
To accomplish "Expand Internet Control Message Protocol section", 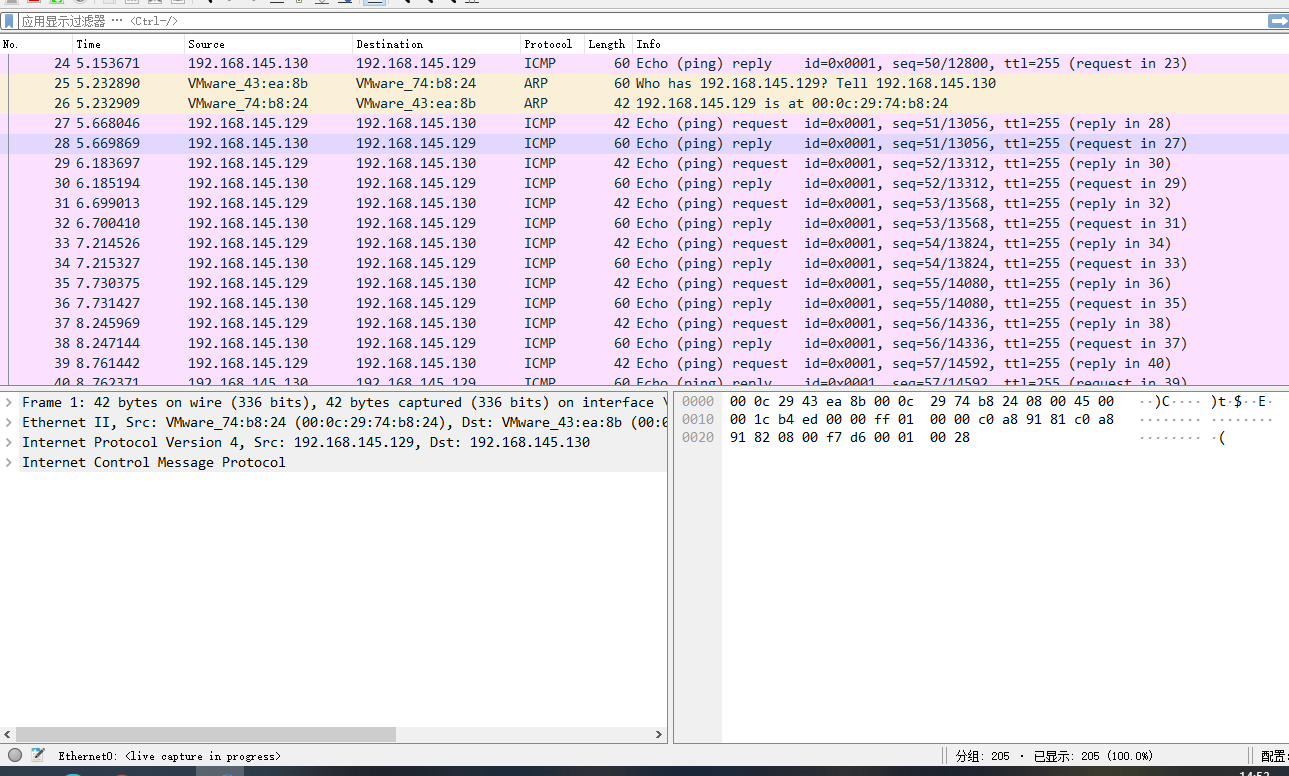I will click(x=9, y=462).
